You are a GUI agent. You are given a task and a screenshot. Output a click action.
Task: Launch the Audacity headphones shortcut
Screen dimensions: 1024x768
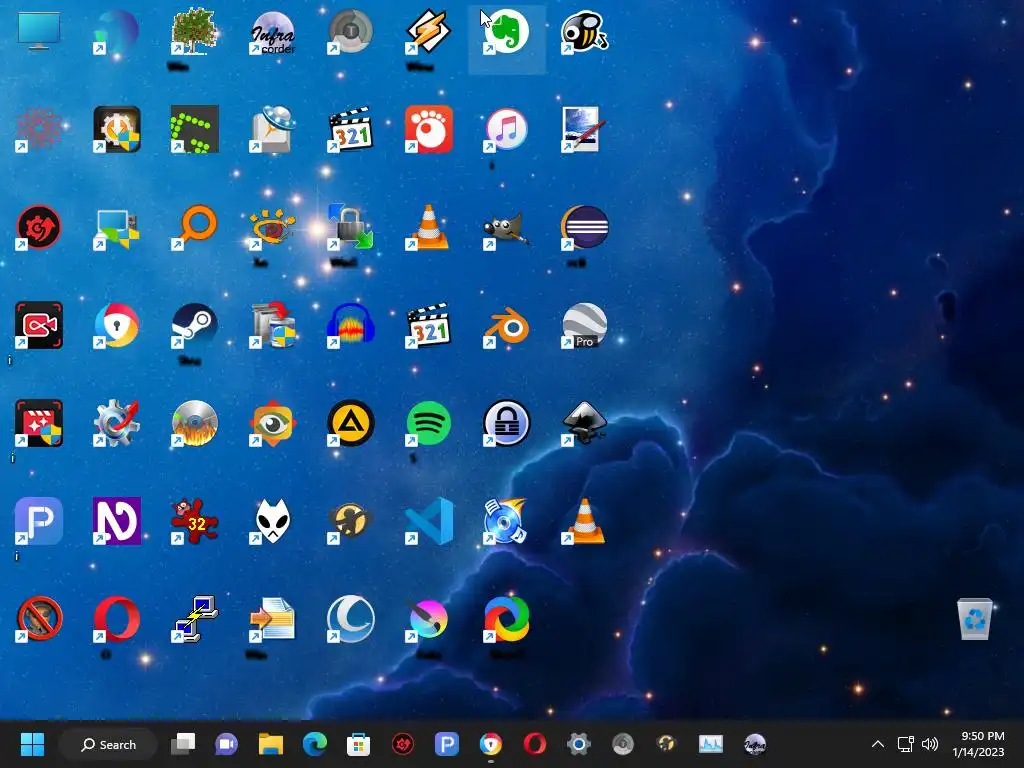(350, 325)
